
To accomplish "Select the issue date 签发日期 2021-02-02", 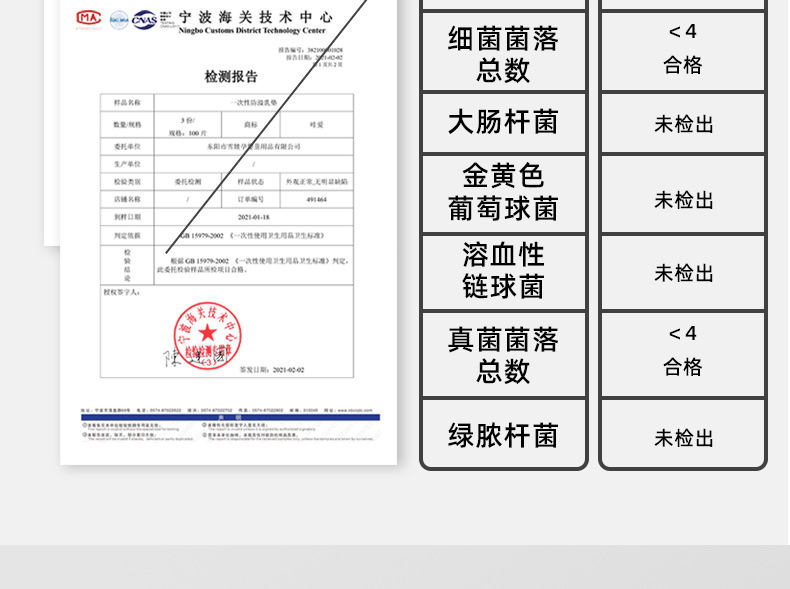I will click(x=272, y=370).
